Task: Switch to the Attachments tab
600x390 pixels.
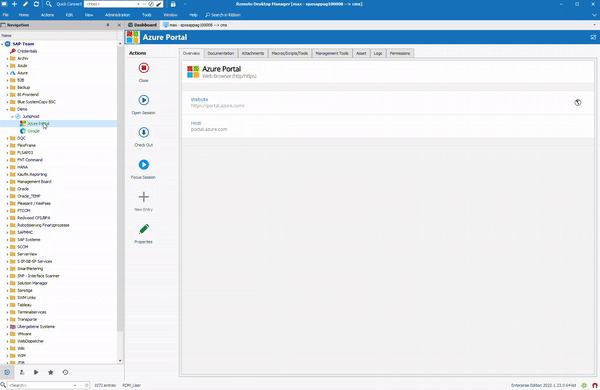Action: click(253, 53)
